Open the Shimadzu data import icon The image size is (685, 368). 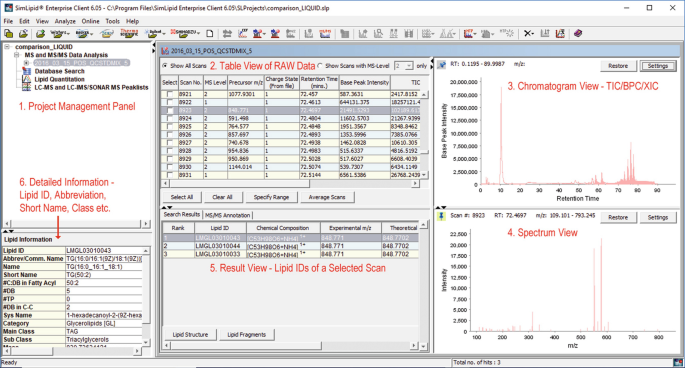183,34
